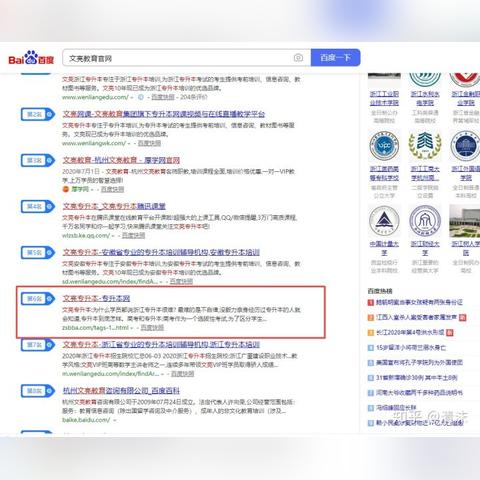Open the 浙江外国语学院 text link
Viewport: 480px width, 480px height.
point(466,173)
